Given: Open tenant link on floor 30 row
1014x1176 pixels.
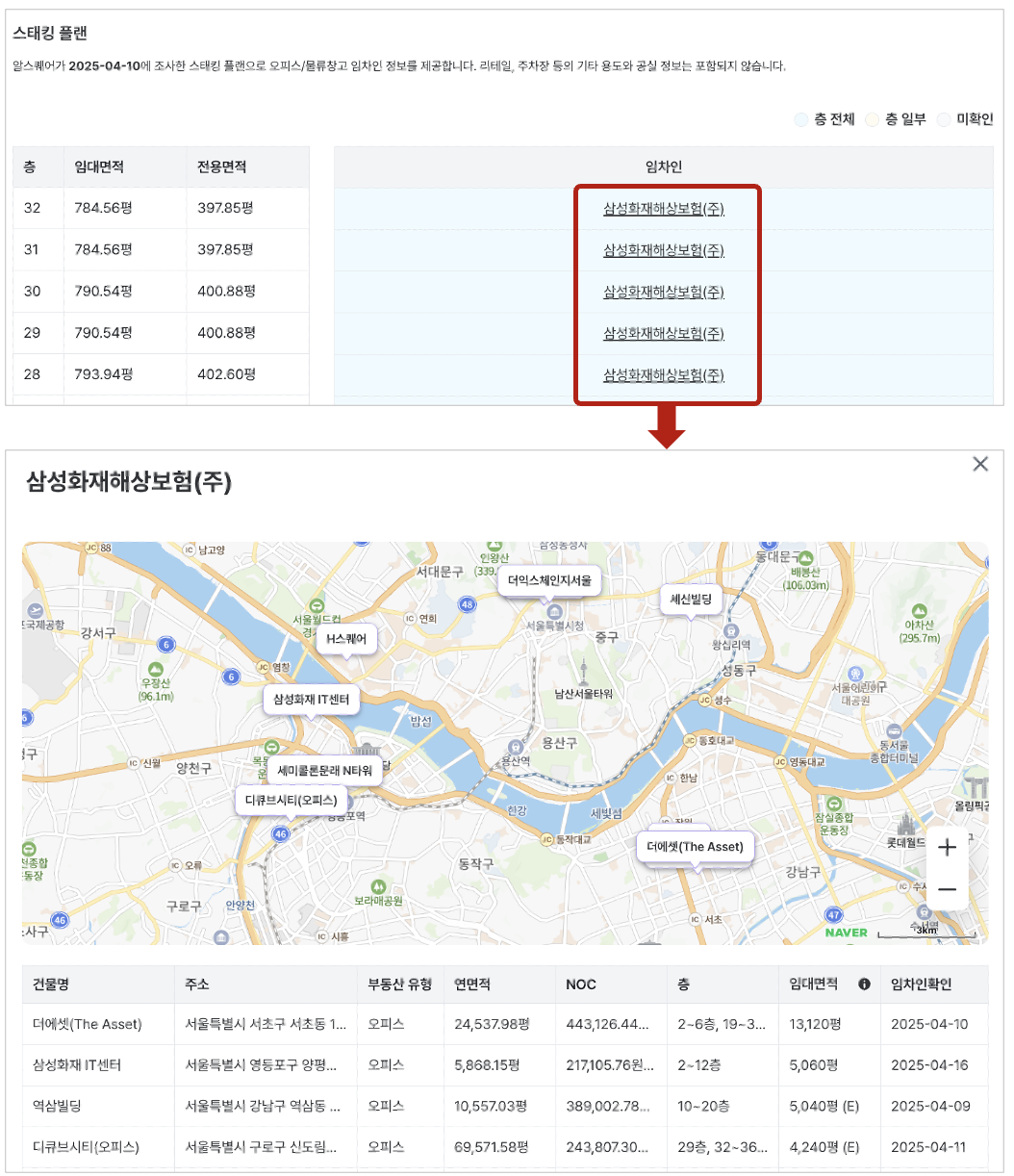Looking at the screenshot, I should click(x=664, y=292).
